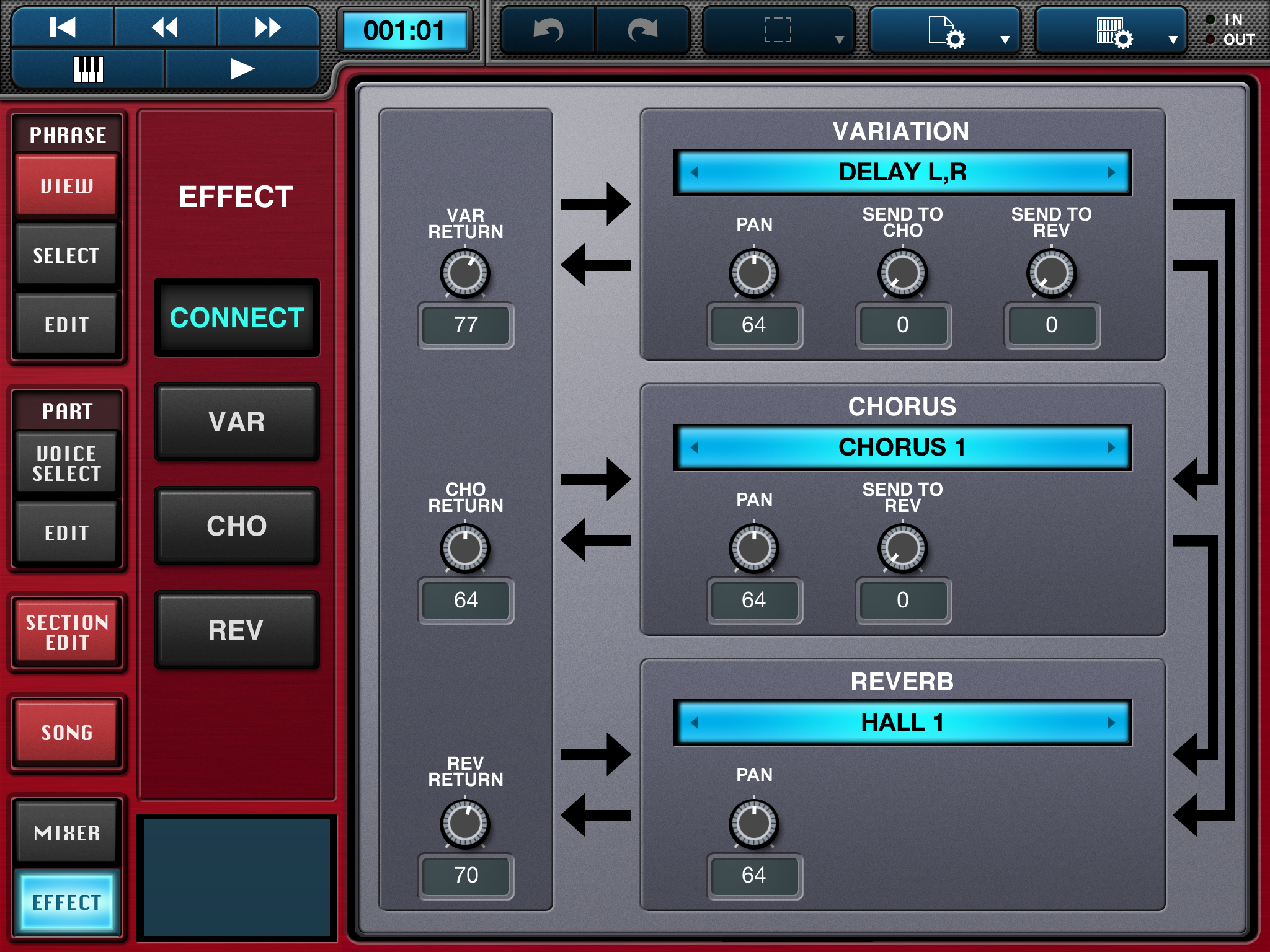Open the SECTION EDIT screen
The image size is (1270, 952).
point(67,632)
